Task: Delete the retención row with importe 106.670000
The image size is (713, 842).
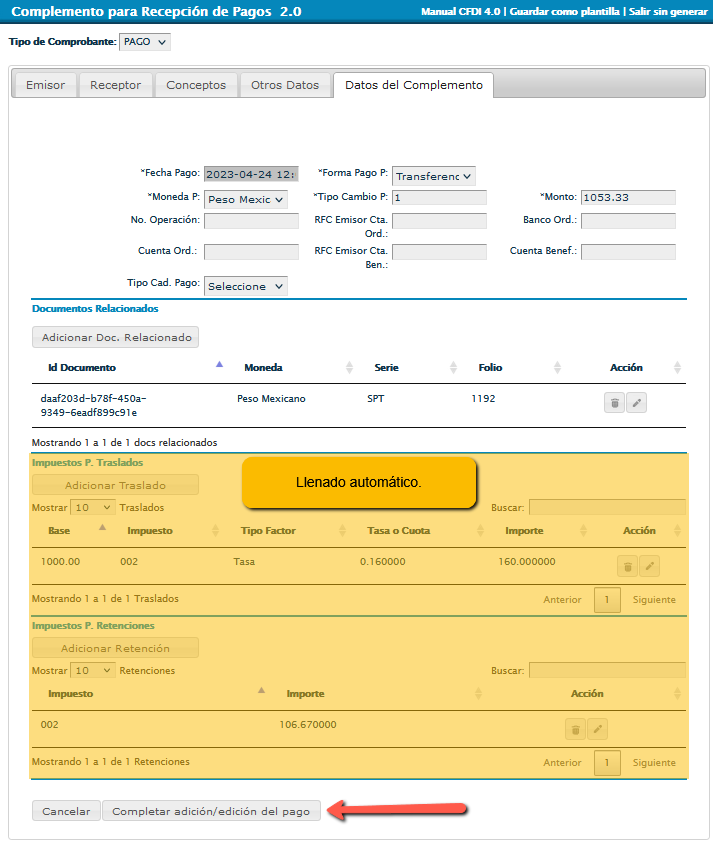Action: tap(575, 730)
